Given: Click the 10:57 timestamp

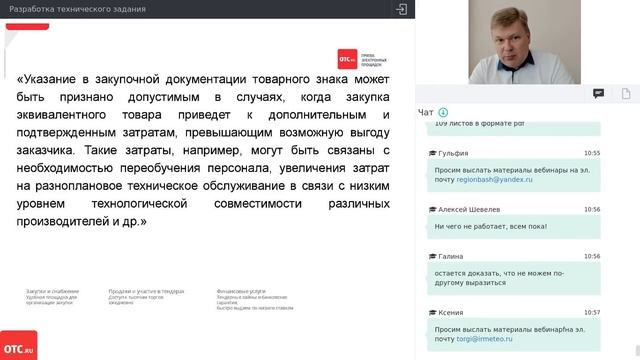Looking at the screenshot, I should tap(592, 313).
